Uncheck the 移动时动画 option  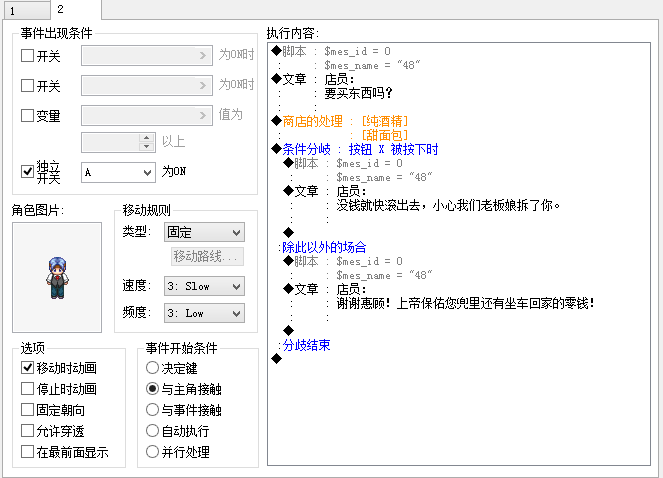(x=27, y=368)
